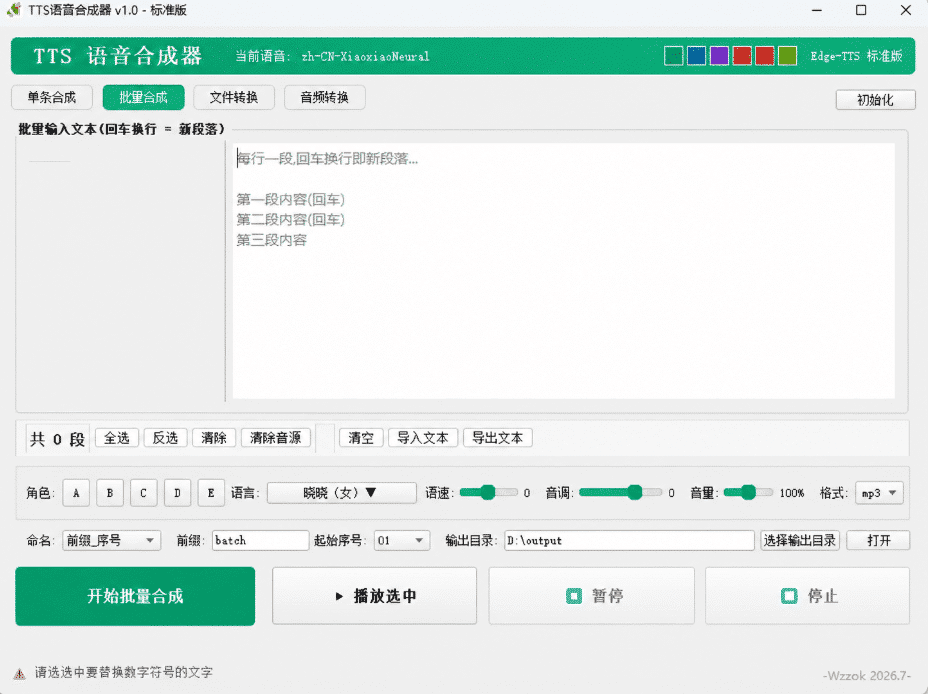
Task: Click the 初始化 button
Action: (x=875, y=100)
